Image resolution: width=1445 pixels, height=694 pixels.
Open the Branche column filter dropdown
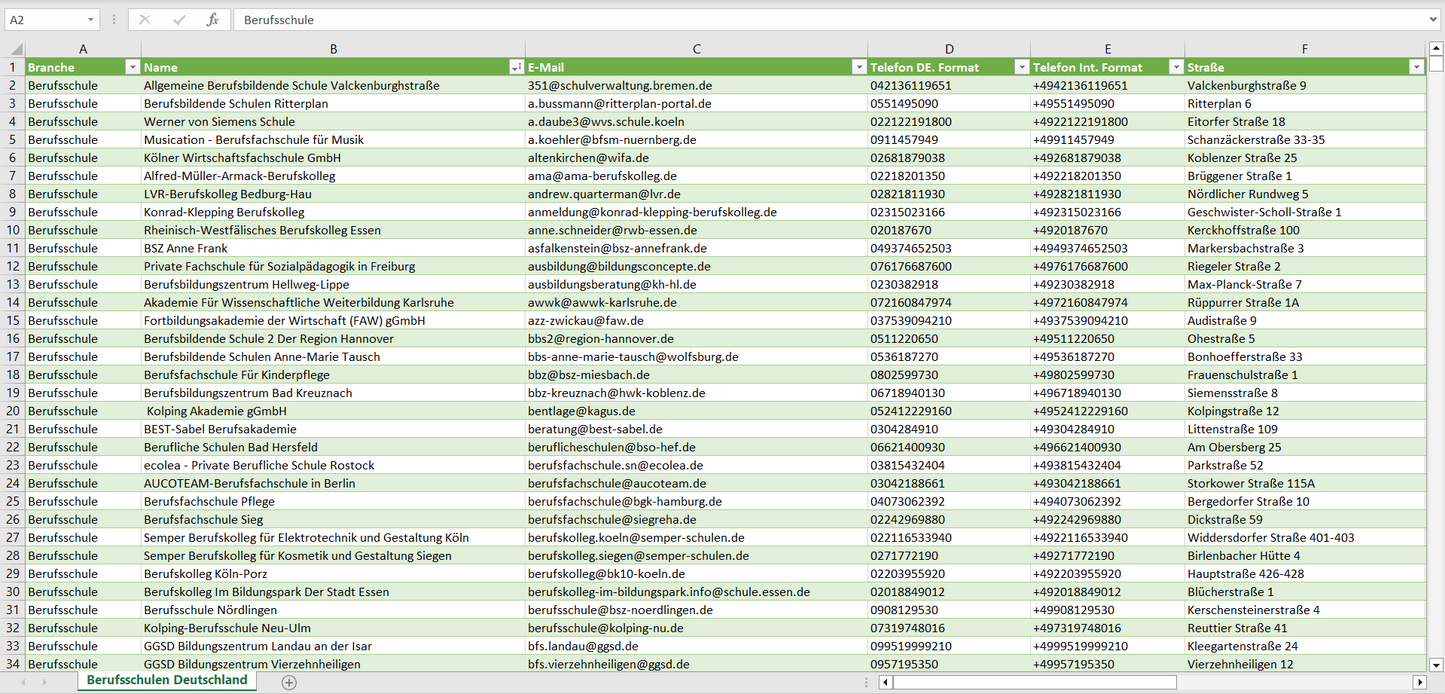pos(132,67)
